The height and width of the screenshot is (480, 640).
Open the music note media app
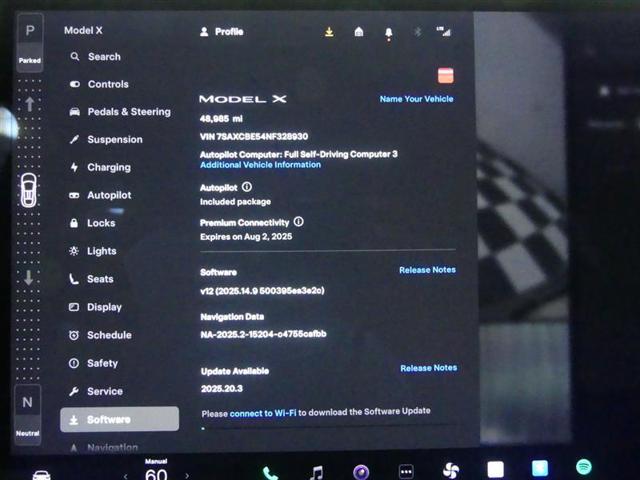317,473
